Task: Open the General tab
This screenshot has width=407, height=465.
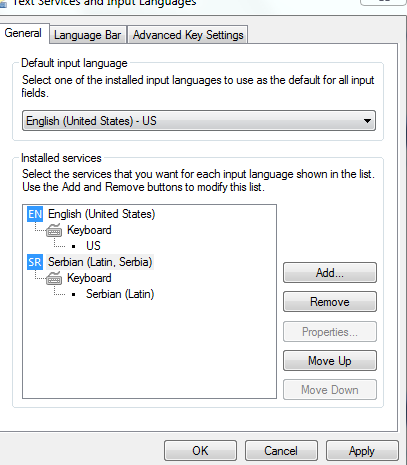Action: pyautogui.click(x=23, y=33)
